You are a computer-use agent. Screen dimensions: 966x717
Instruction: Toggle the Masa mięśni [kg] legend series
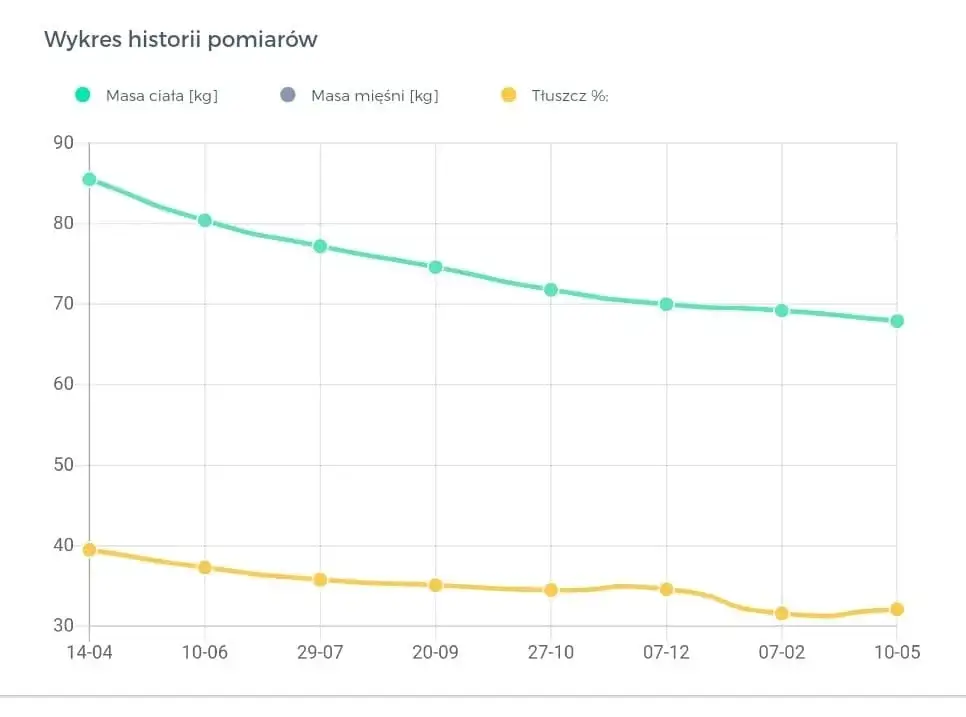pyautogui.click(x=374, y=96)
